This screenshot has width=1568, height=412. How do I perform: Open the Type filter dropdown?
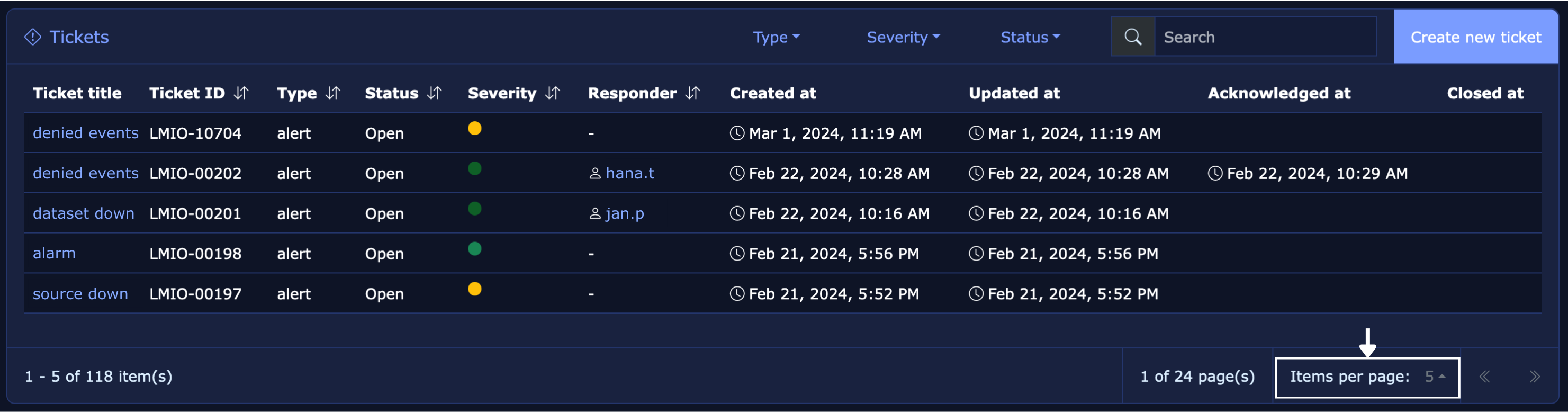776,37
